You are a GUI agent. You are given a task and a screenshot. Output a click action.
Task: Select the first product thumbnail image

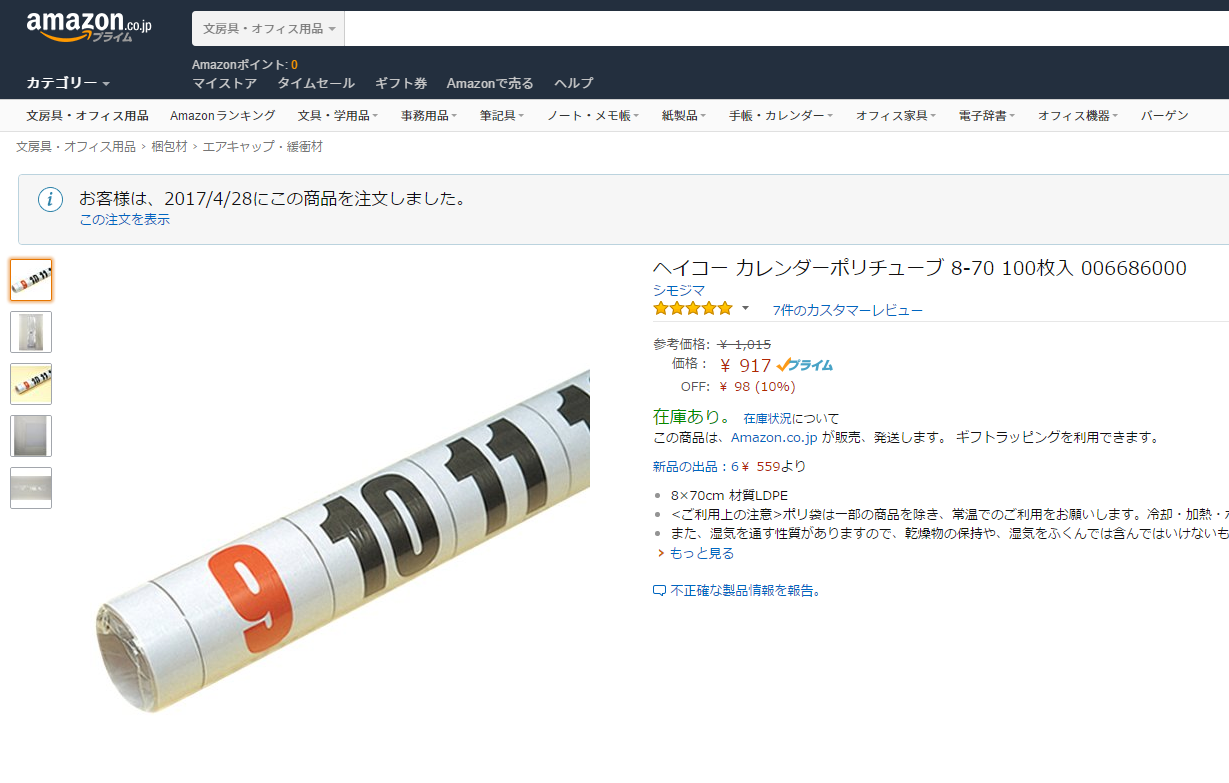(31, 280)
